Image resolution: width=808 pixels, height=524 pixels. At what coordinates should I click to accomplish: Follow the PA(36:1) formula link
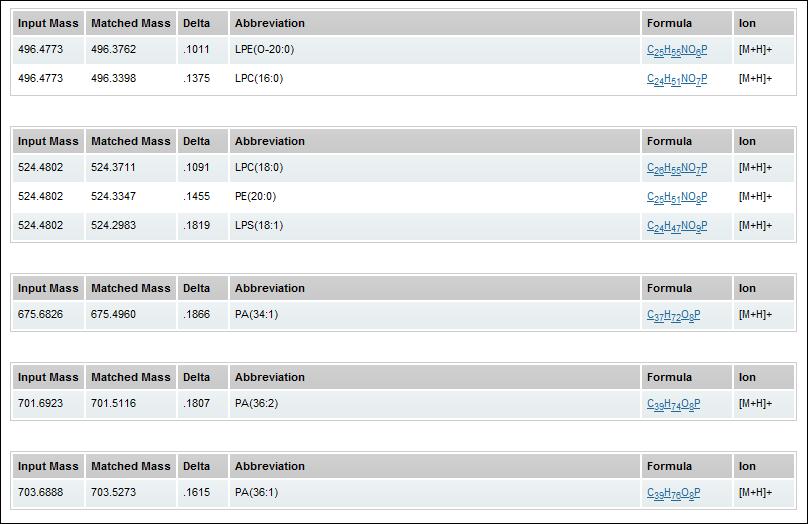pos(673,493)
